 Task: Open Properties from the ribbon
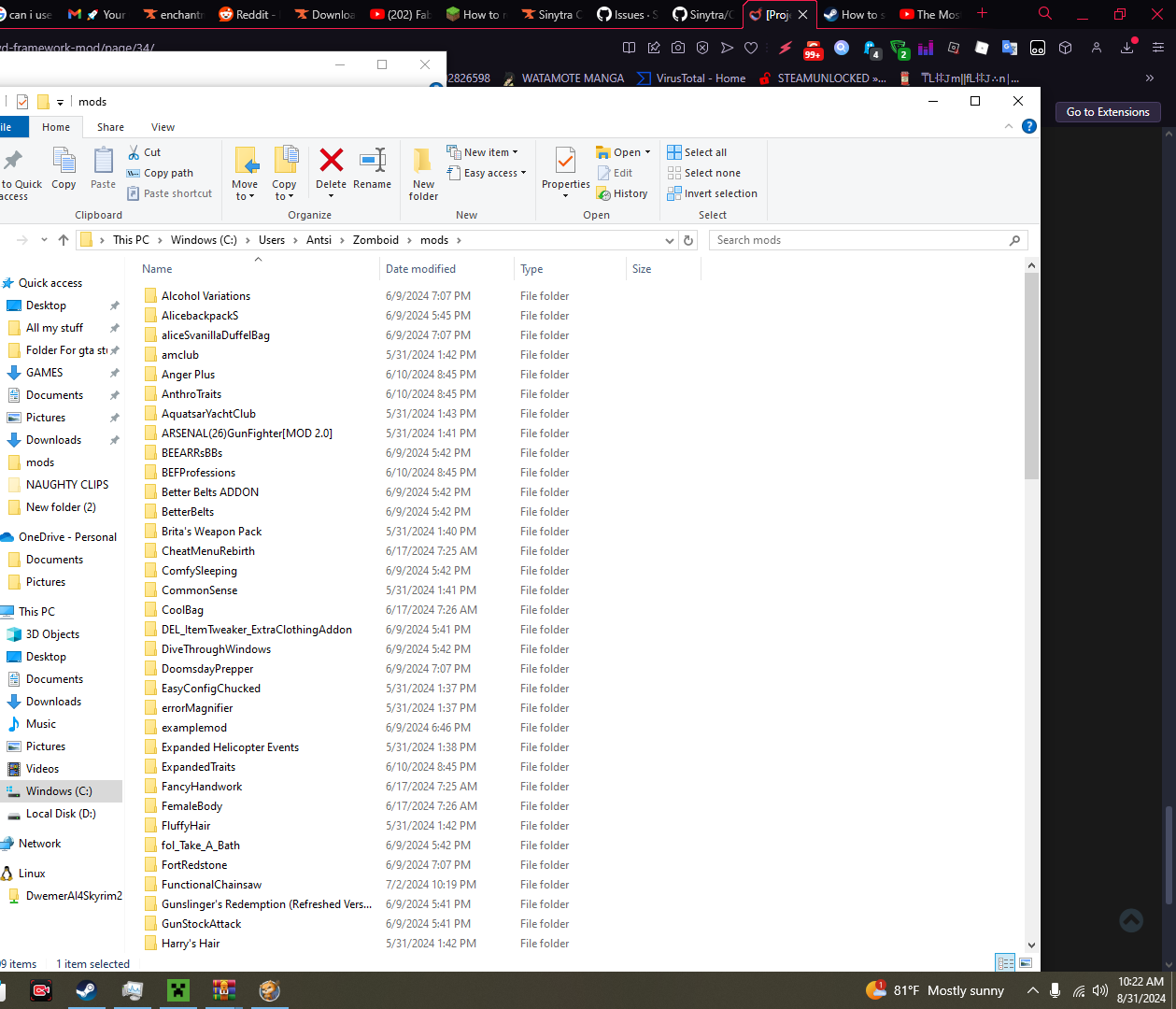click(566, 172)
